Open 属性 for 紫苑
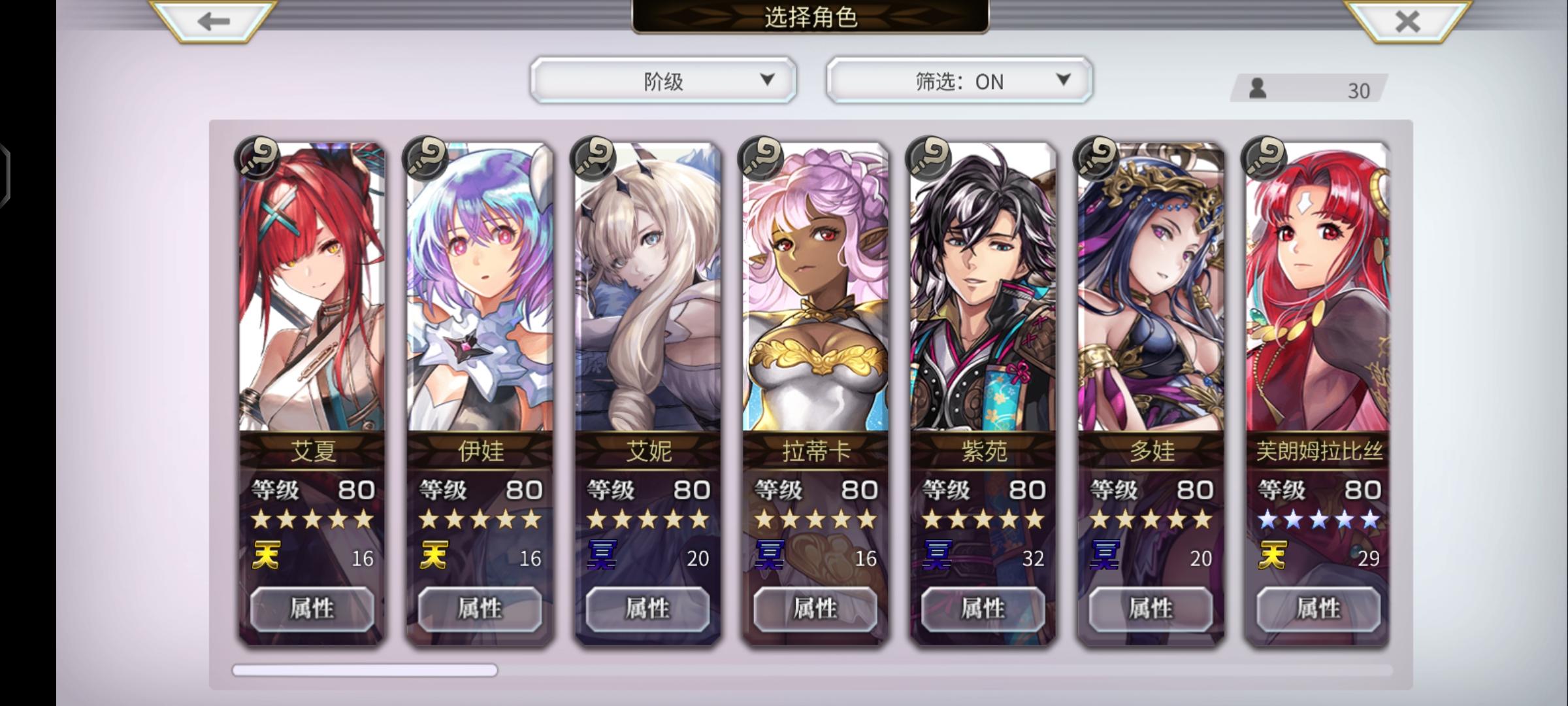Viewport: 1568px width, 706px height. pos(983,609)
